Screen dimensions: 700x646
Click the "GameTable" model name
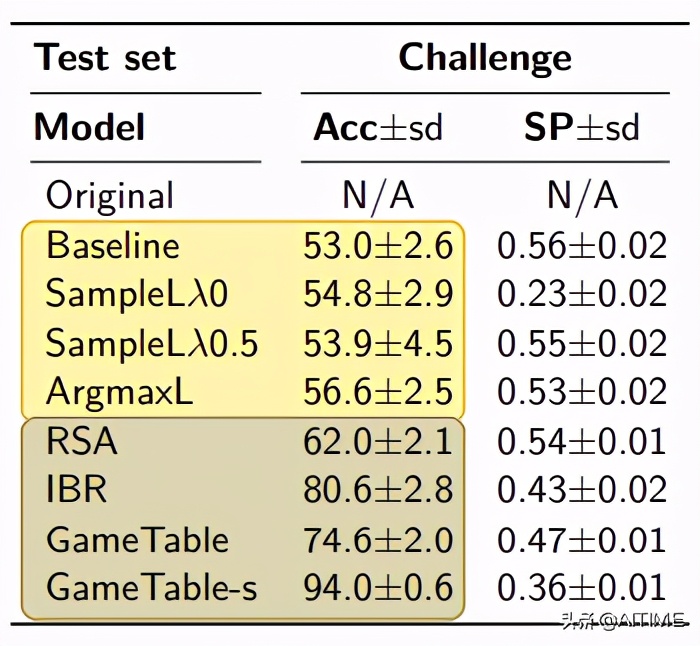click(x=137, y=539)
